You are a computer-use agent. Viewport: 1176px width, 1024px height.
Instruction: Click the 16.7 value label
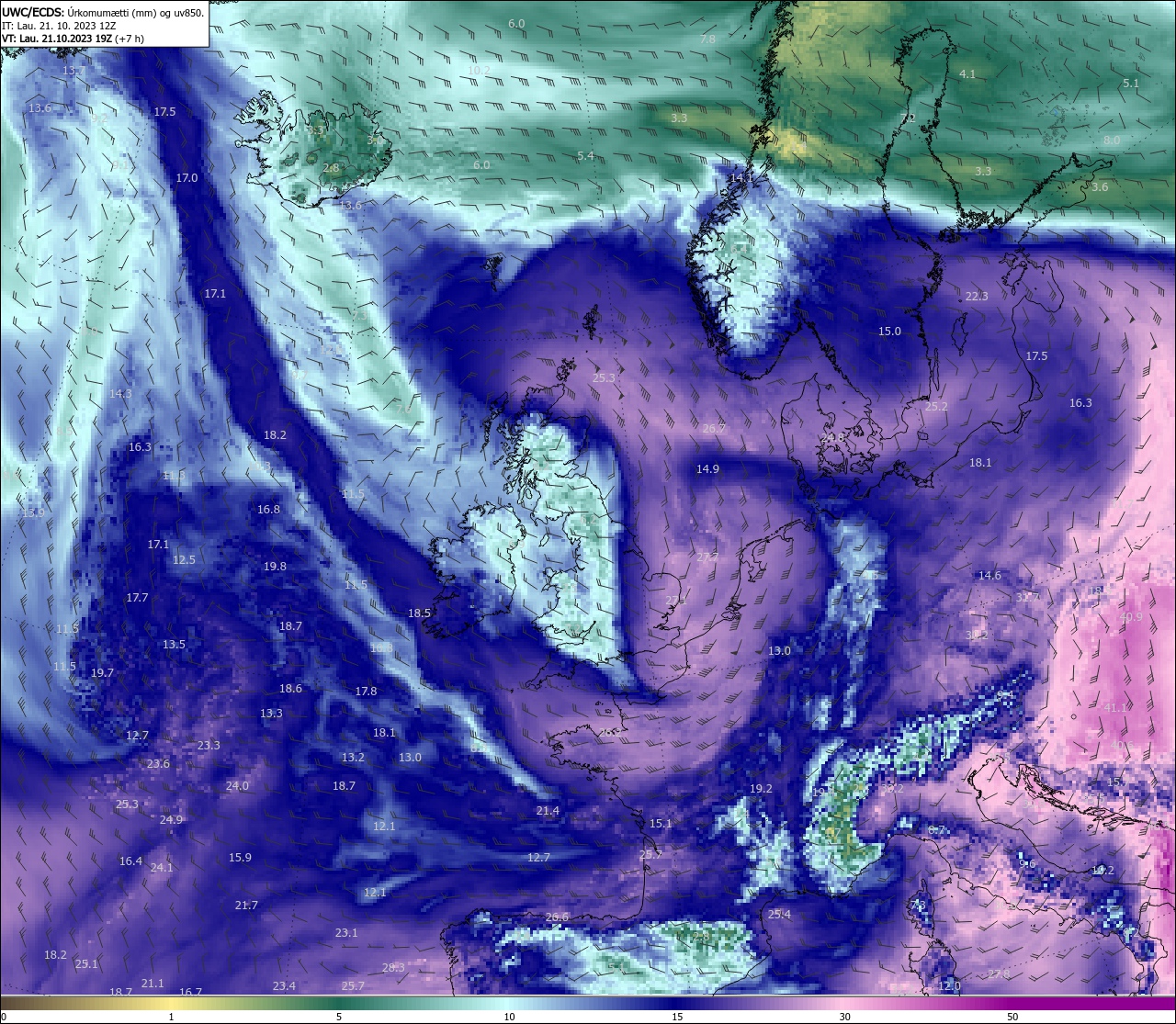(x=190, y=993)
